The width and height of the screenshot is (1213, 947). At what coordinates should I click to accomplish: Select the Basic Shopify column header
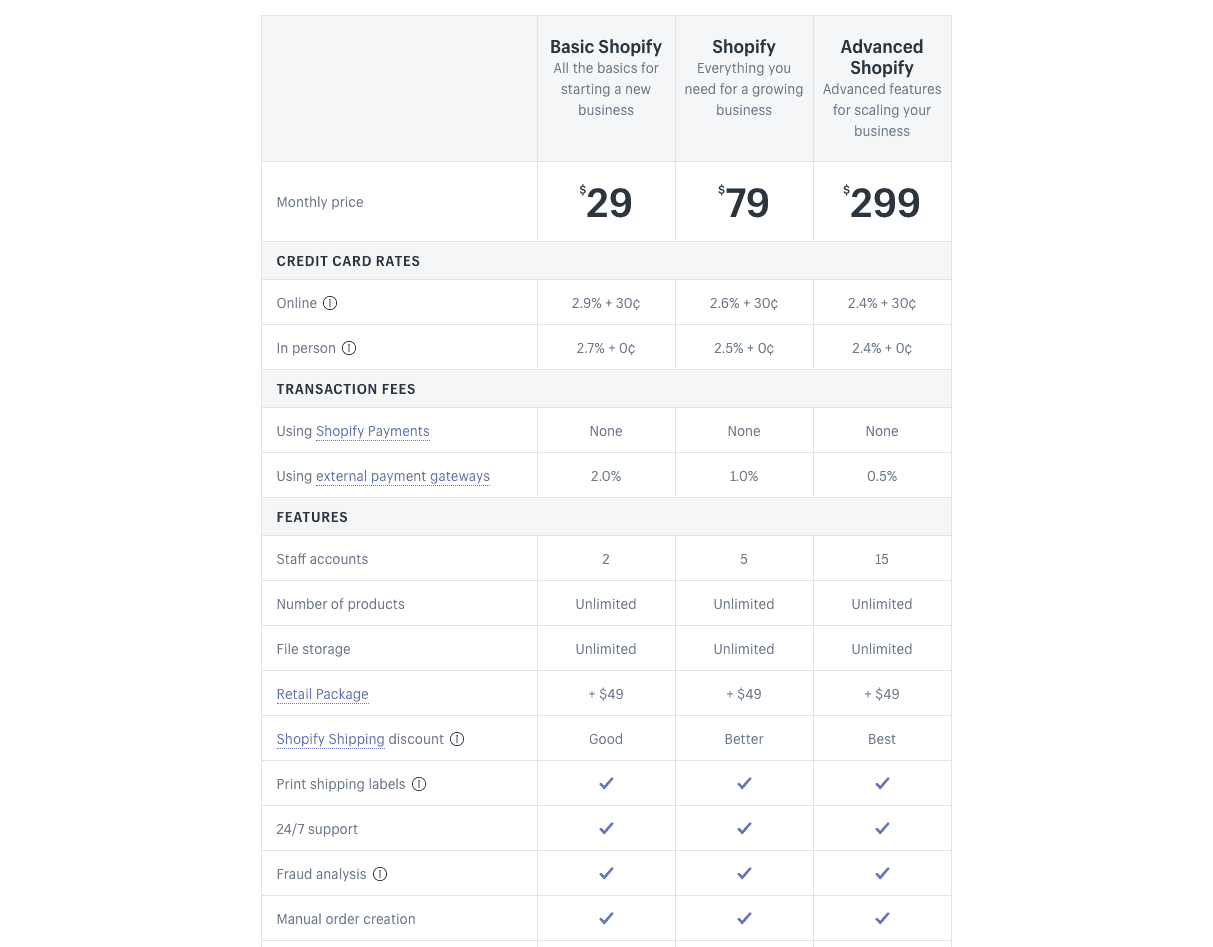pyautogui.click(x=606, y=47)
